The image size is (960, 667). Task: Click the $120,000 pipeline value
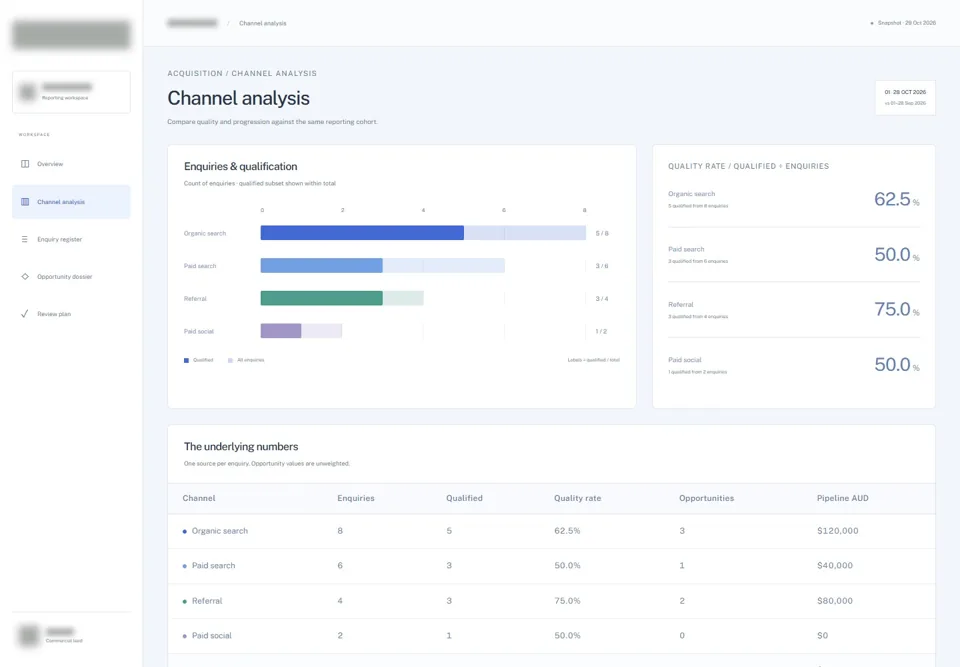[838, 531]
